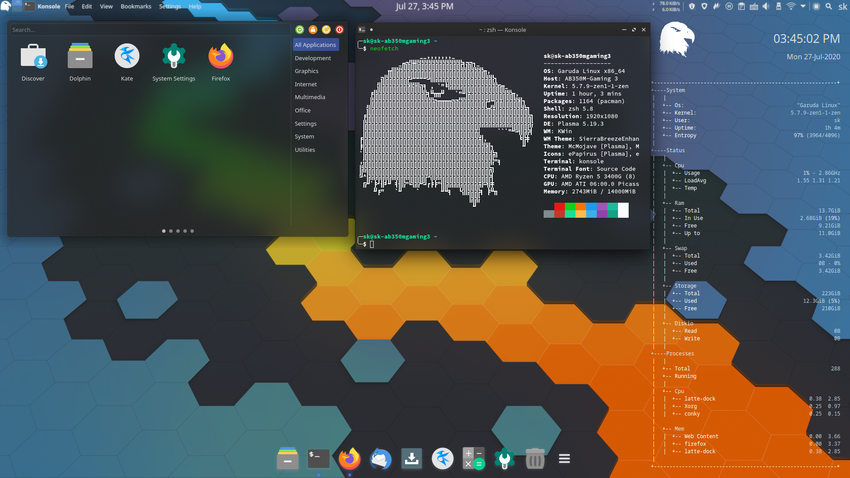Viewport: 850px width, 478px height.
Task: Select the System category in launcher
Action: 304,137
